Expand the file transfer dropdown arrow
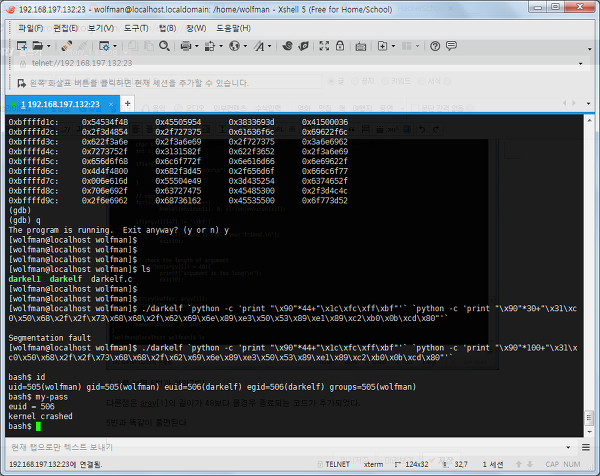Viewport: 600px width, 476px height. [x=221, y=46]
